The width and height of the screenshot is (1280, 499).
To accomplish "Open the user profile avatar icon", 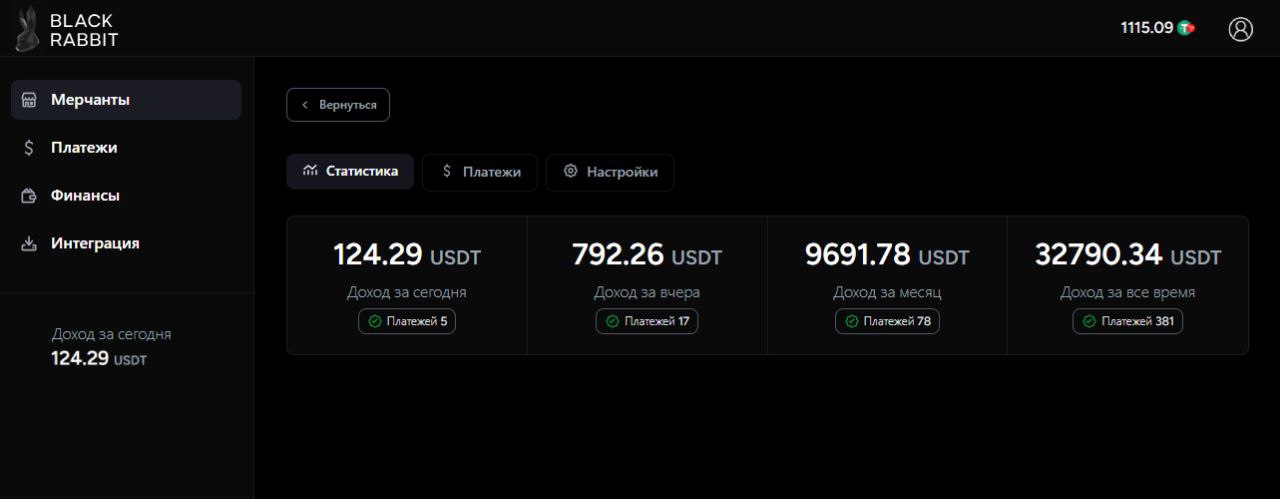I will tap(1241, 29).
